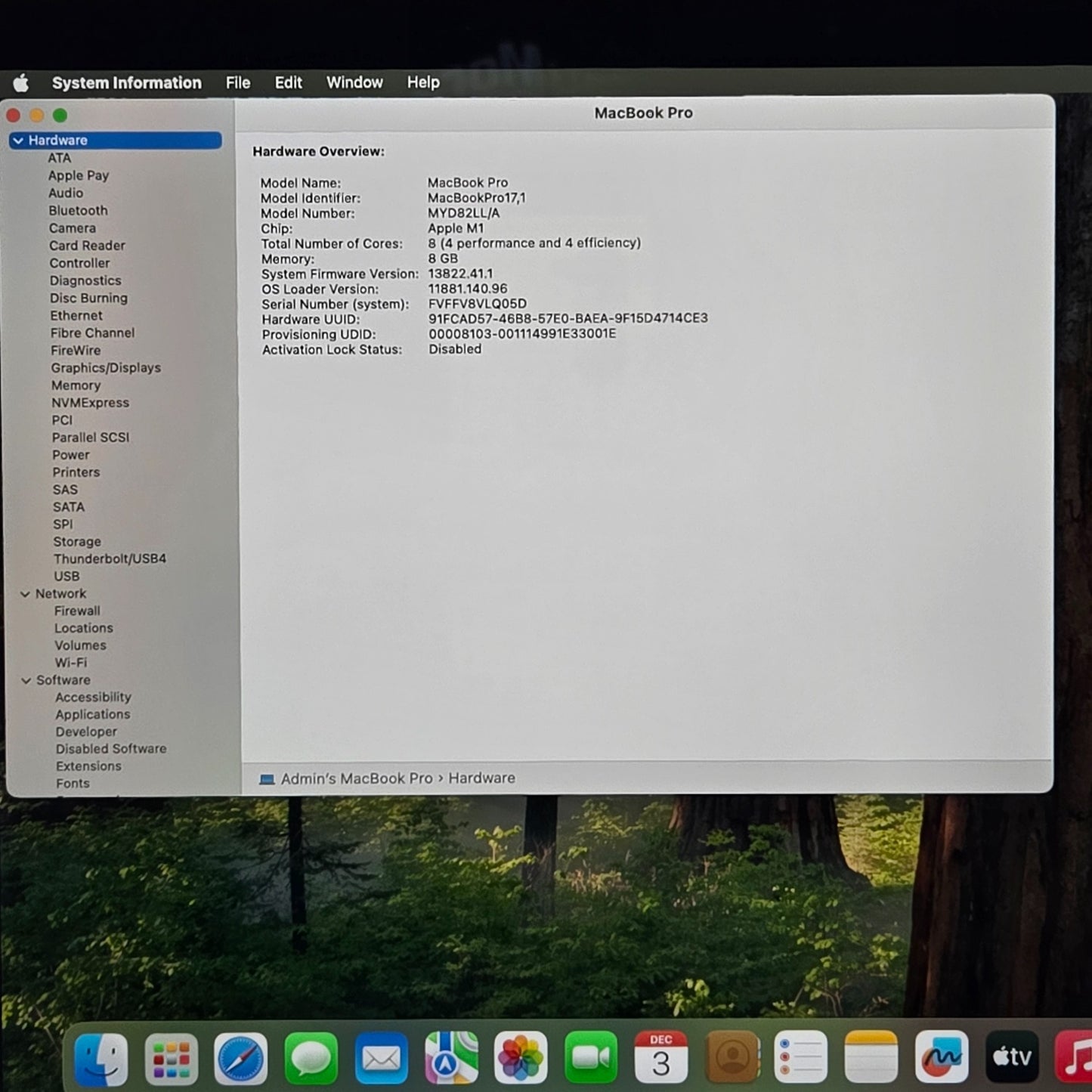Click the serial number value

[477, 304]
